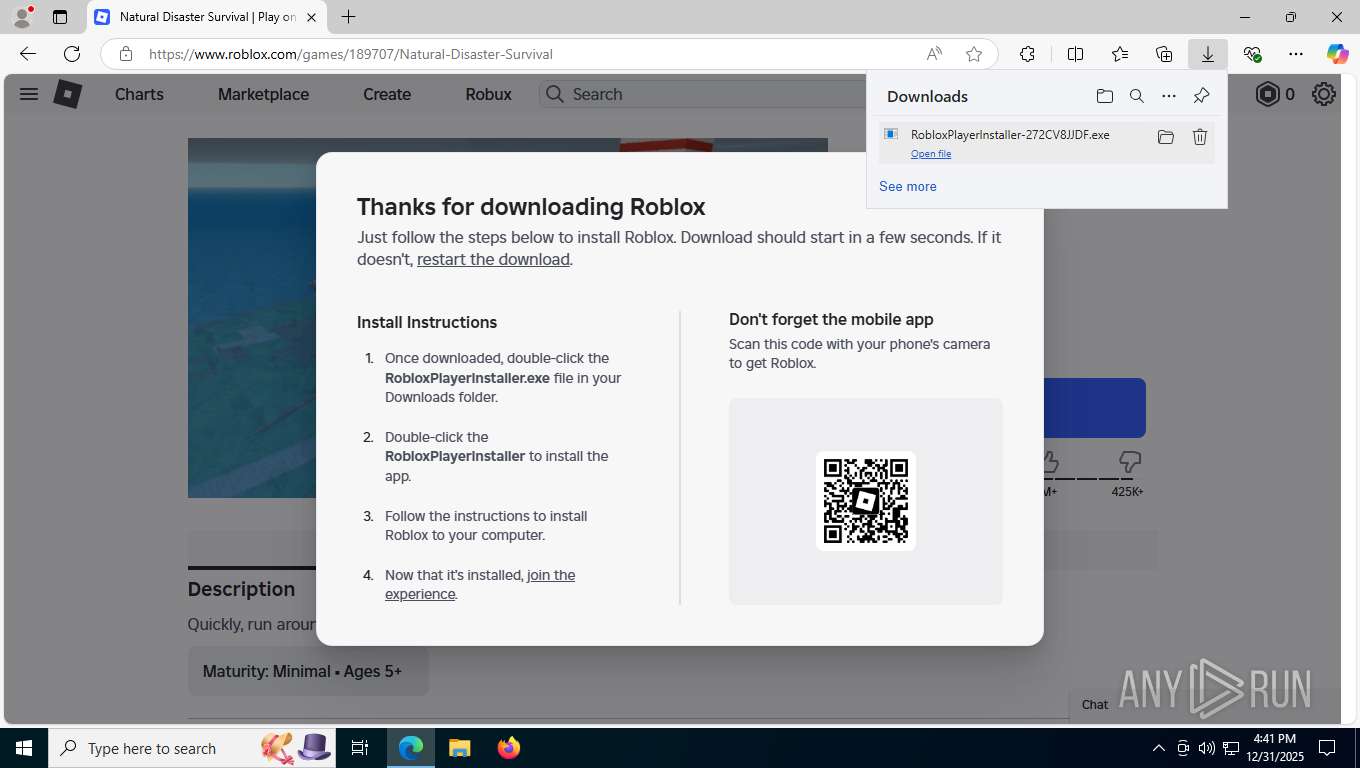This screenshot has height=768, width=1360.
Task: Search downloads with magnifier icon
Action: coord(1136,96)
